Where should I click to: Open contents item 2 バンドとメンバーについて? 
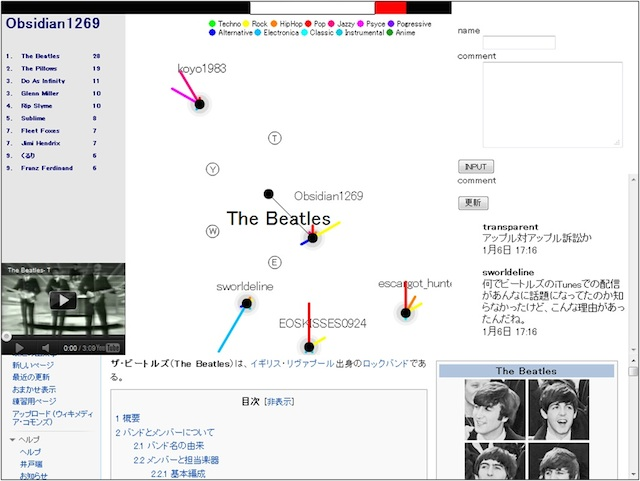coord(164,432)
